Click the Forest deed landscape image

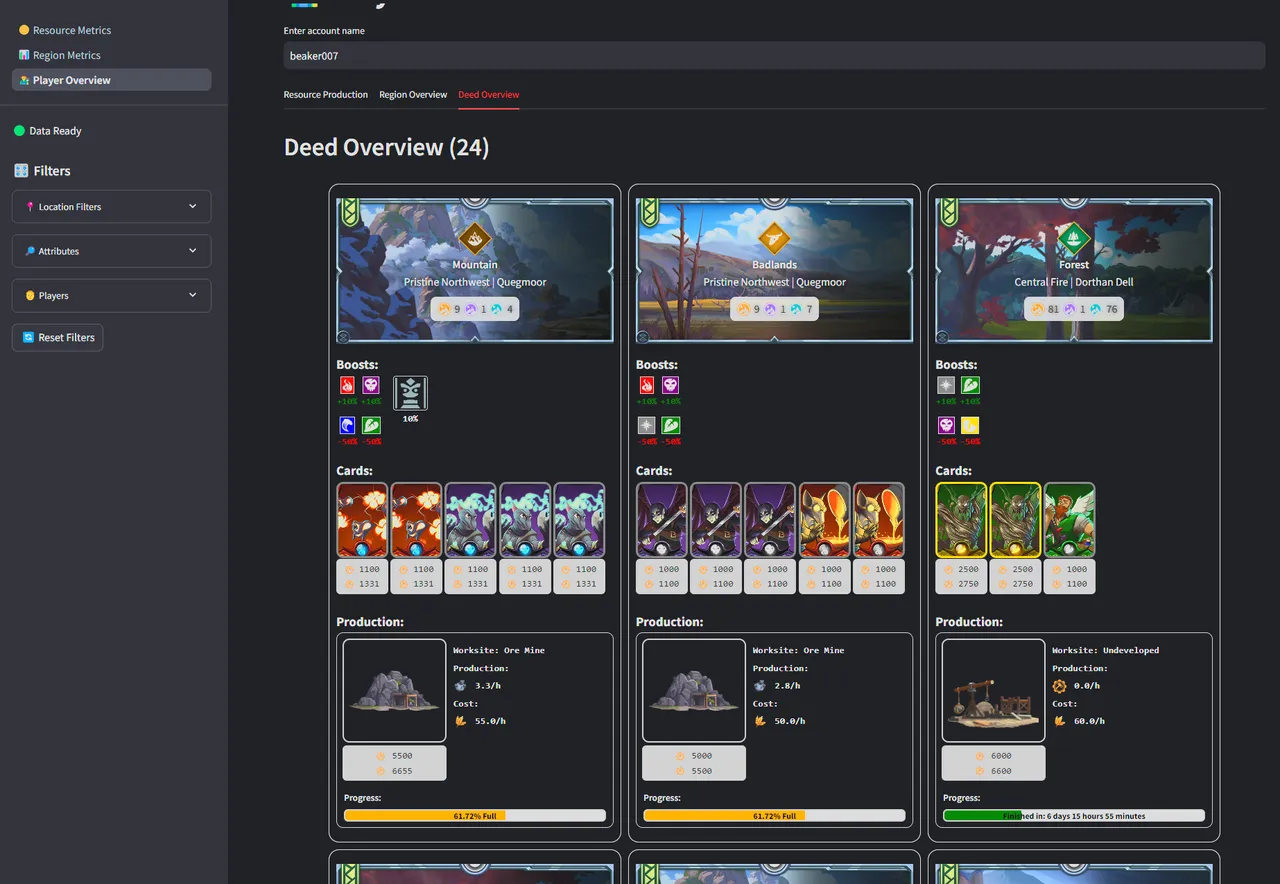coord(1074,270)
